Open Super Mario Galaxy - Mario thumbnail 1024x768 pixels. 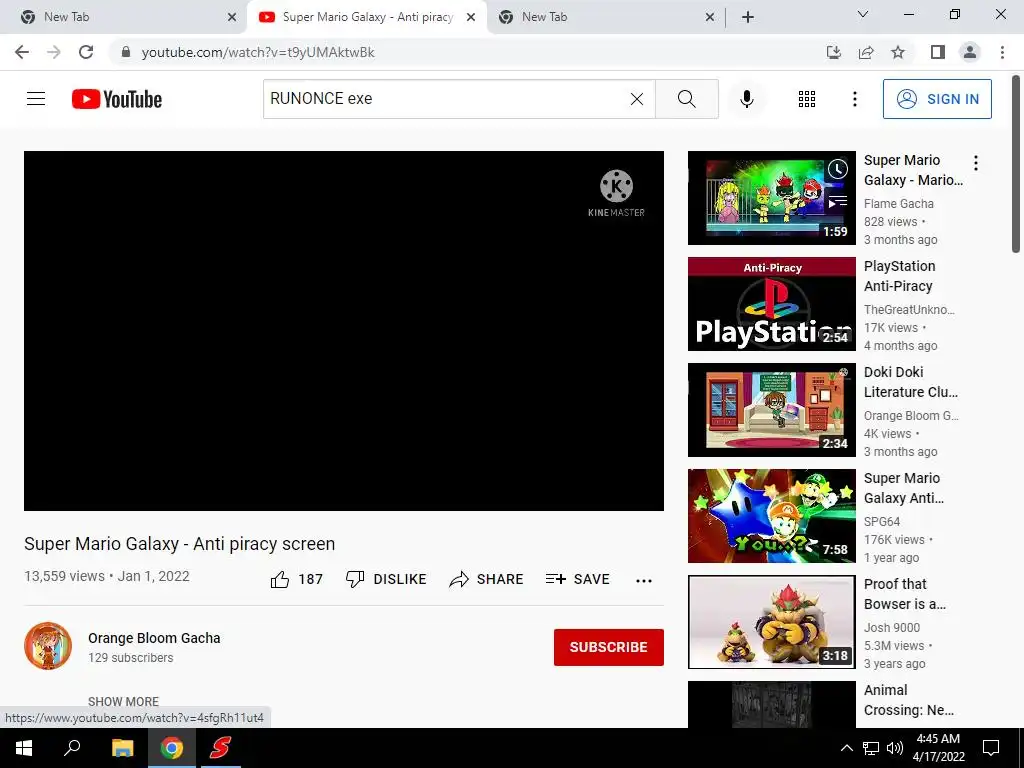771,198
